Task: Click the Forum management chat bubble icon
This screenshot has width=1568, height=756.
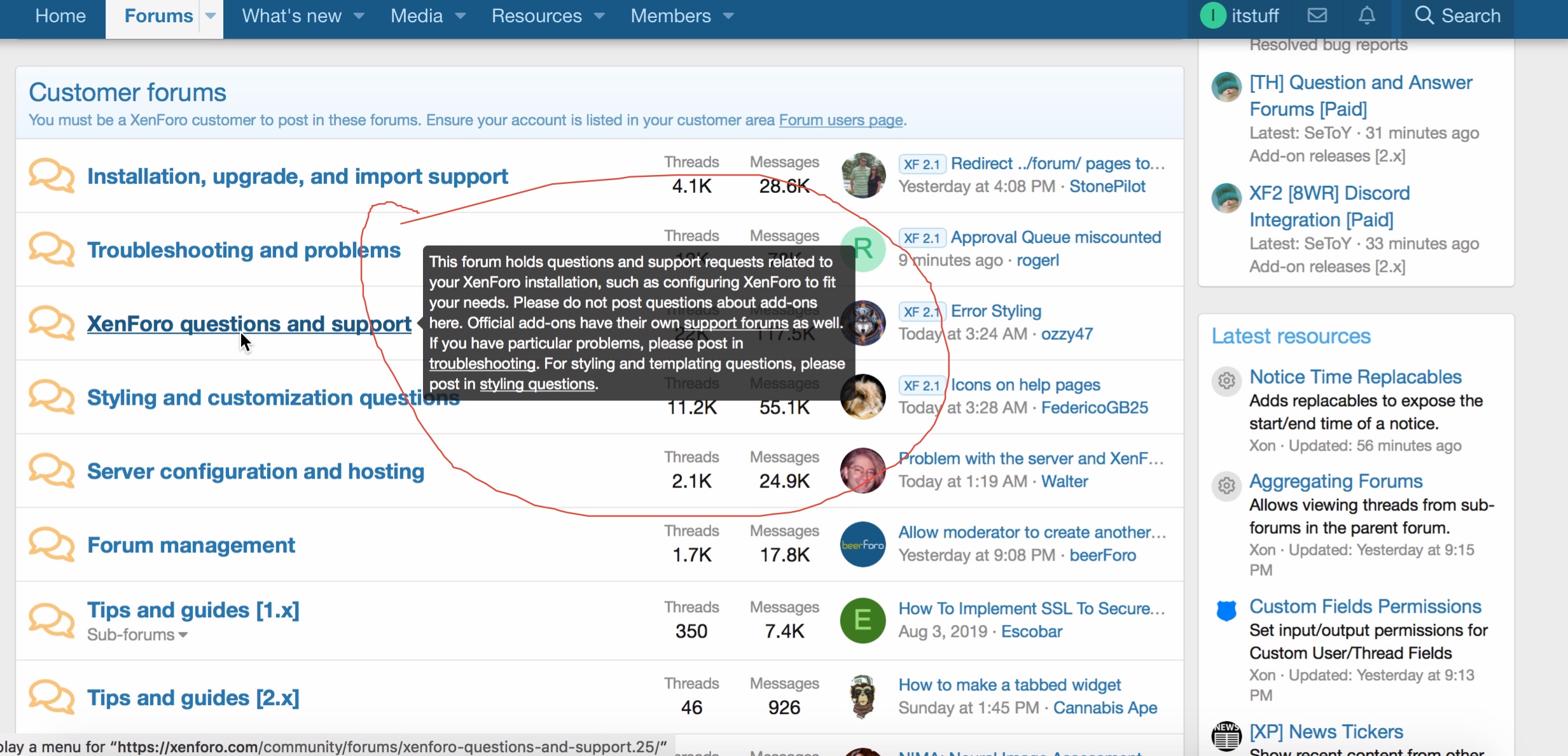Action: click(x=52, y=545)
